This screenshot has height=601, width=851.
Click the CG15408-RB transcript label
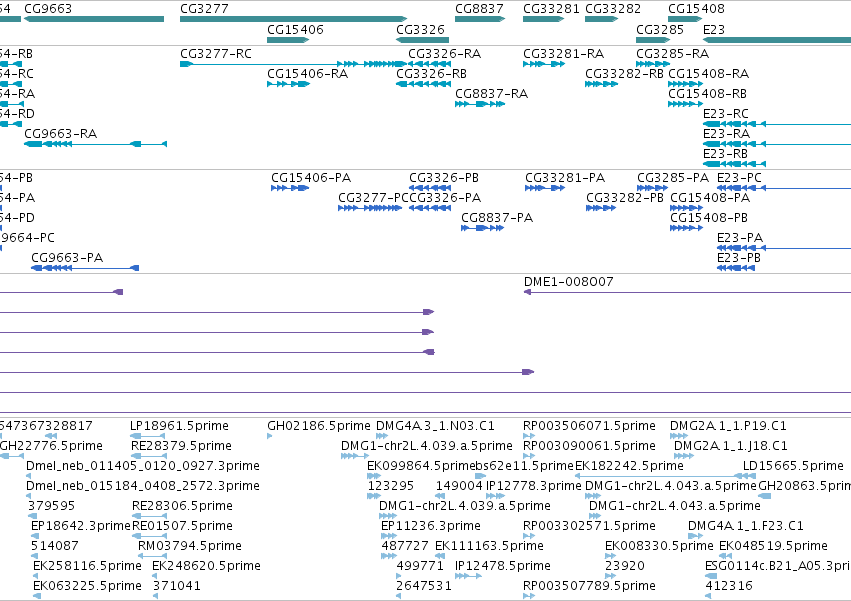coord(707,94)
